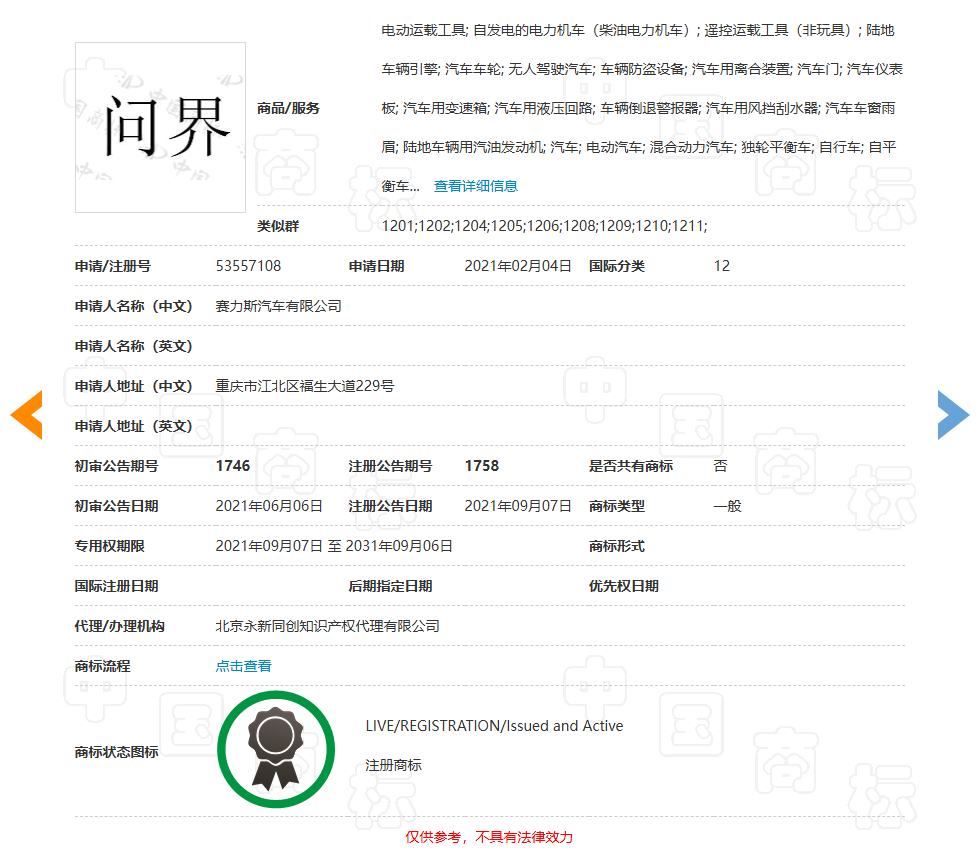Viewport: 978px width, 863px height.
Task: Click the 商标流程 label
Action: point(102,666)
